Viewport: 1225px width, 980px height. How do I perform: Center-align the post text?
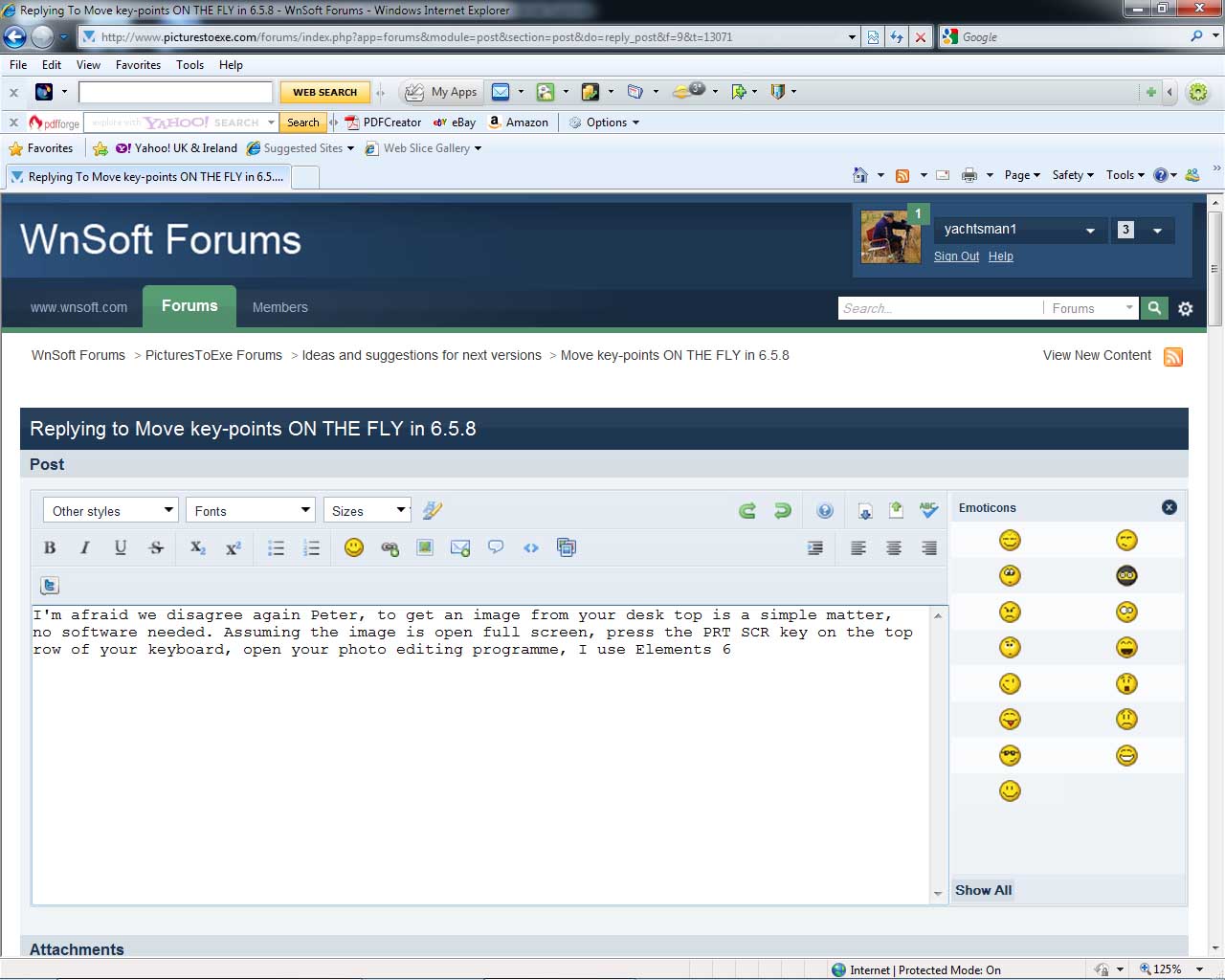click(x=893, y=548)
